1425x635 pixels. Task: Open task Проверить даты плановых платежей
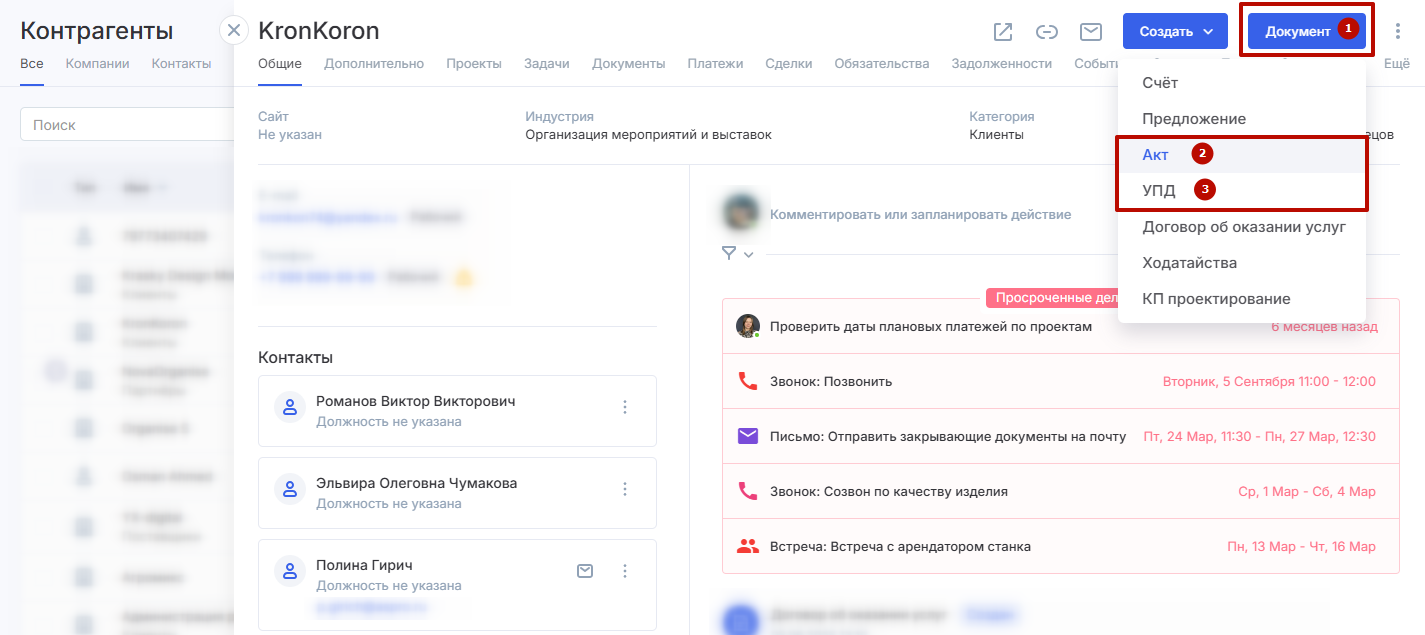[x=930, y=326]
